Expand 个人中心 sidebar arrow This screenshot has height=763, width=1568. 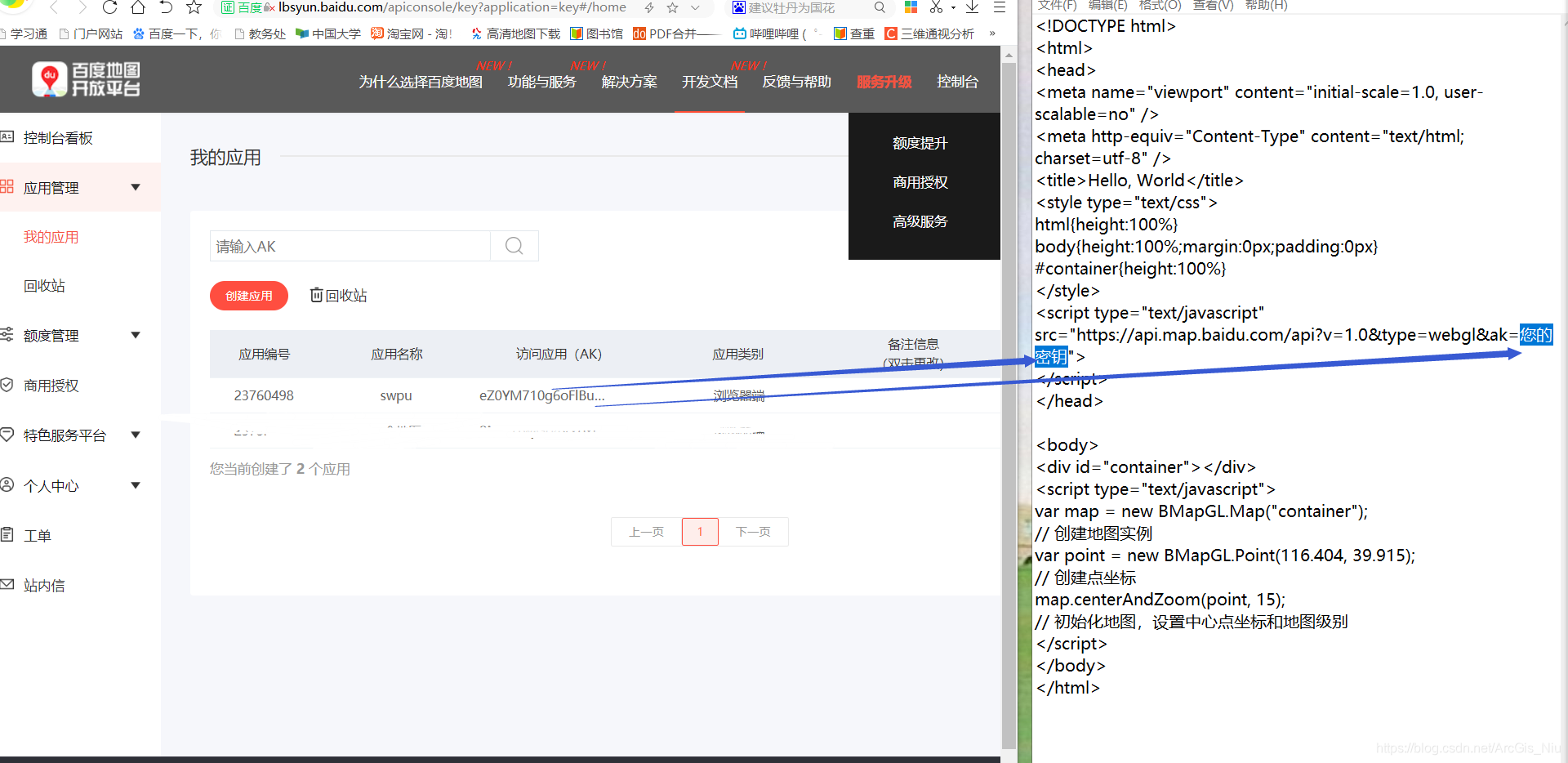tap(136, 485)
